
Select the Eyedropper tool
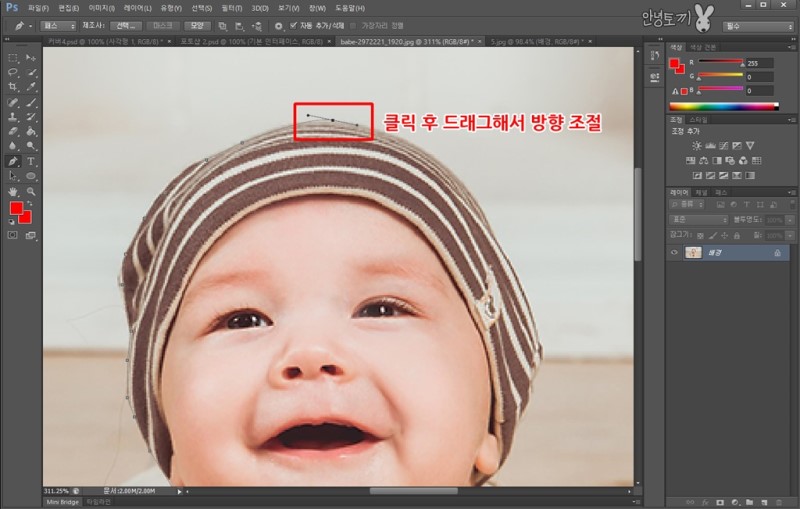coord(31,87)
